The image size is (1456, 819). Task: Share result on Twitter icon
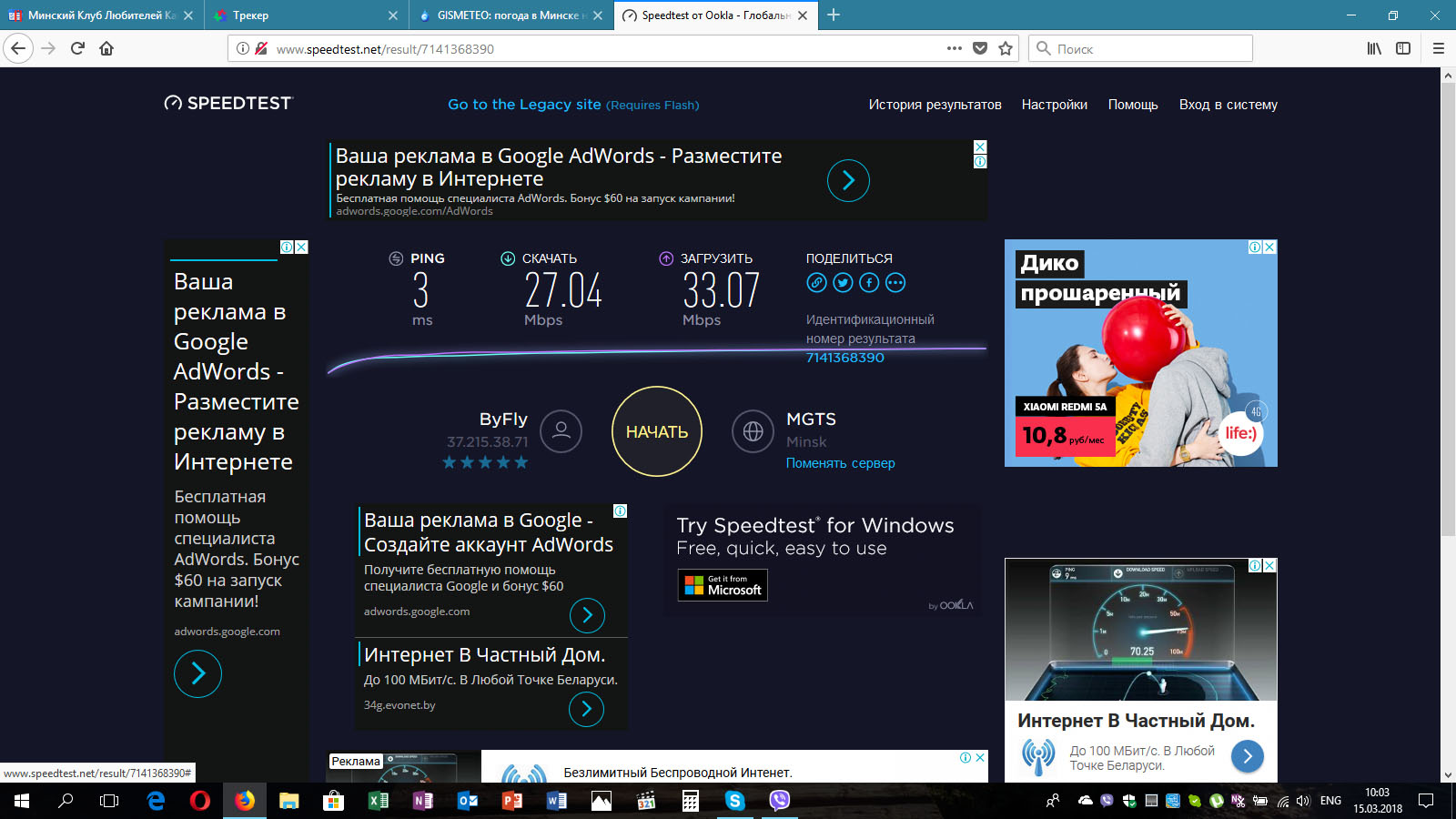(x=843, y=283)
